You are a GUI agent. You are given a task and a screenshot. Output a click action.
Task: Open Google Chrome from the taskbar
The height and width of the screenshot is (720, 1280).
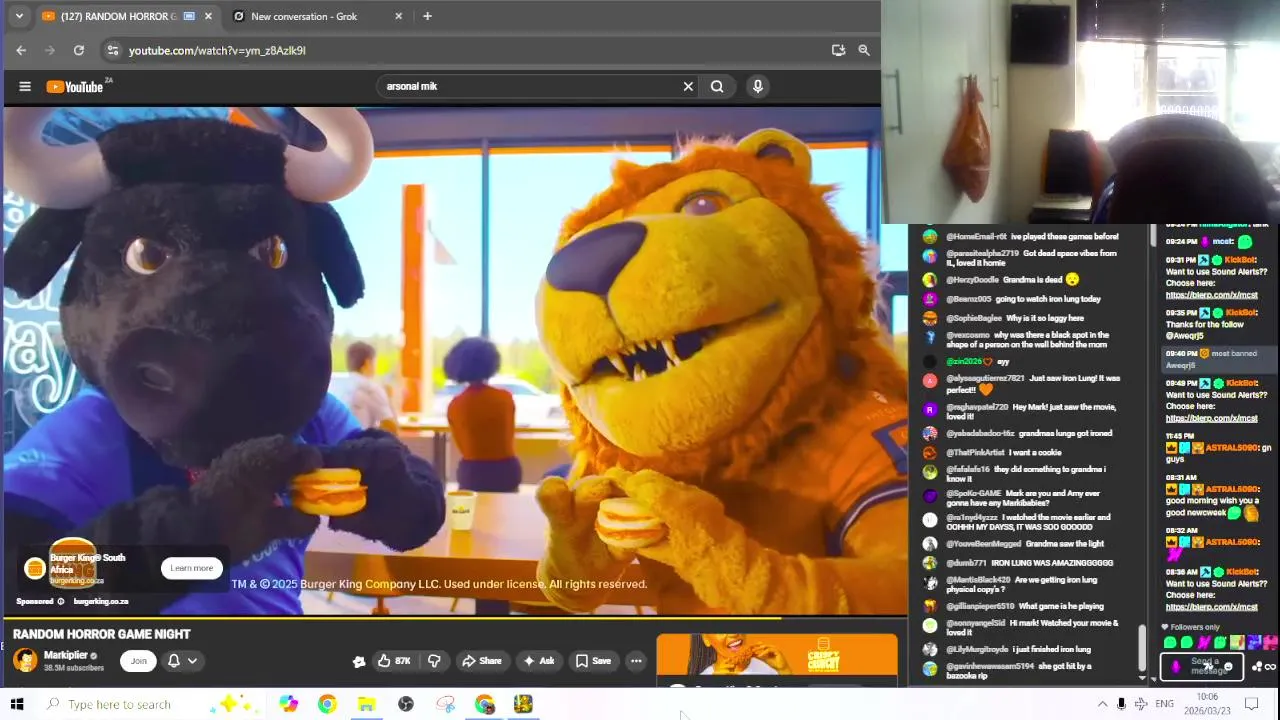(327, 704)
